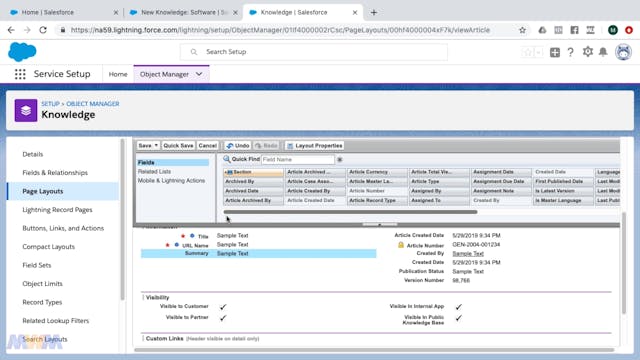The width and height of the screenshot is (640, 360).
Task: Click the Undo button
Action: coord(238,146)
